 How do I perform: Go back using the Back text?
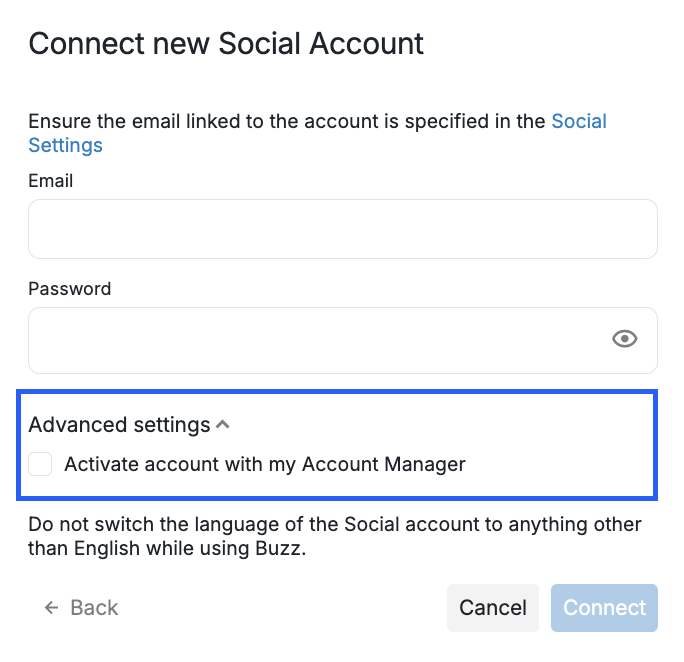(x=94, y=608)
